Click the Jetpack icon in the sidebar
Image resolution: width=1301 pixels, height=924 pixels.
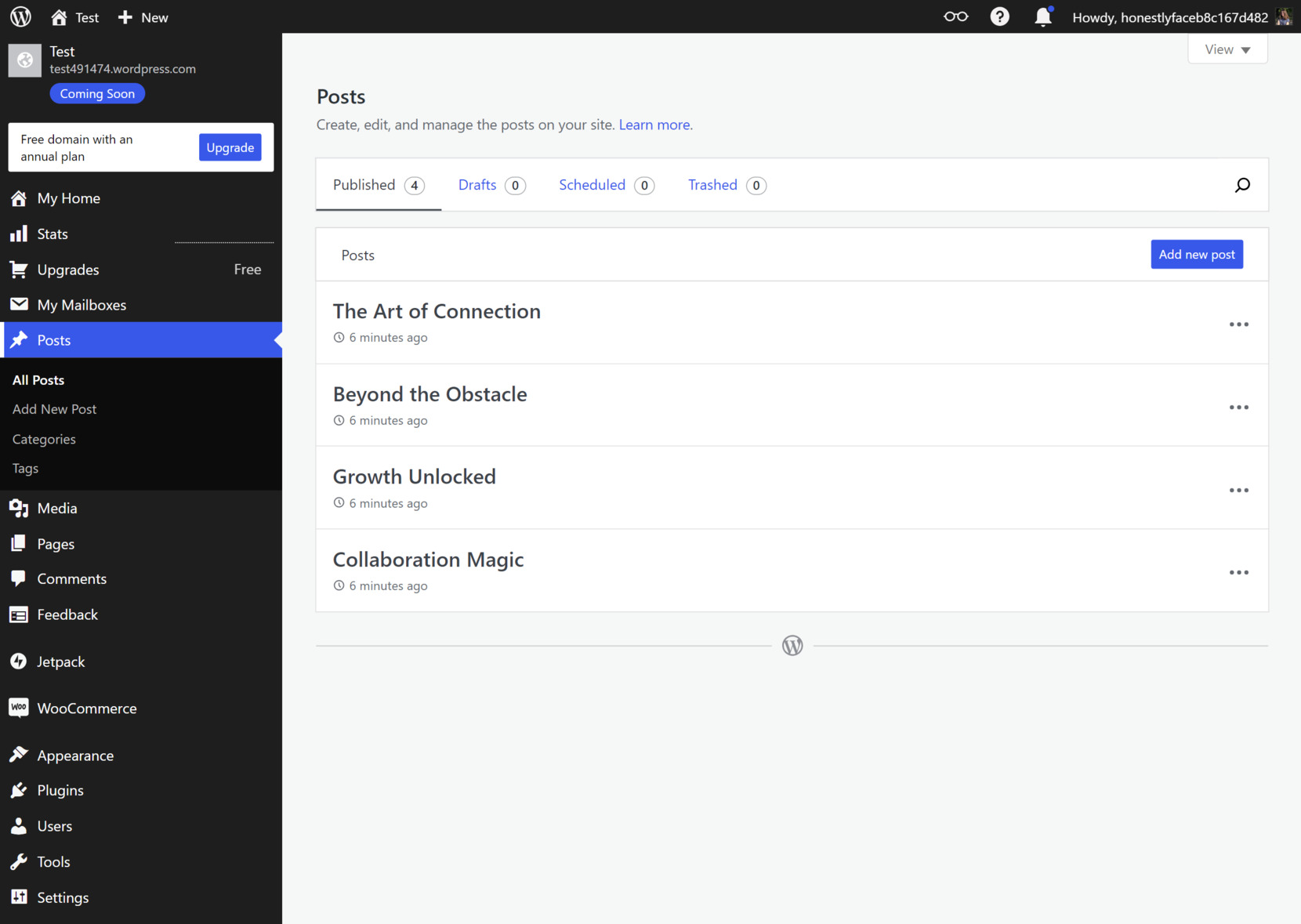click(19, 661)
